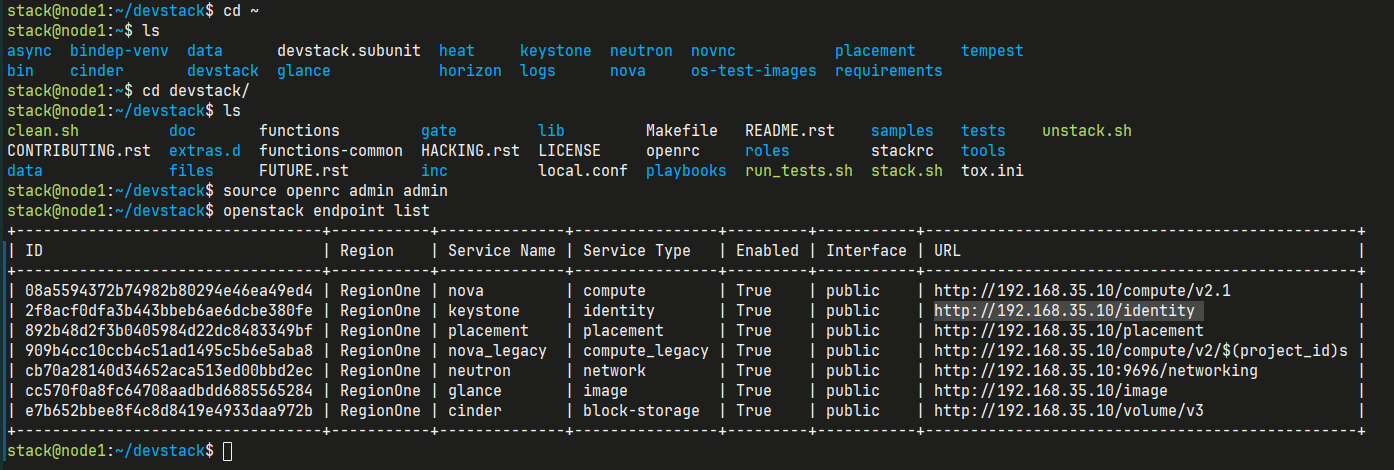Click 'unstack.sh' script name
This screenshot has width=1394, height=470.
click(x=1087, y=130)
